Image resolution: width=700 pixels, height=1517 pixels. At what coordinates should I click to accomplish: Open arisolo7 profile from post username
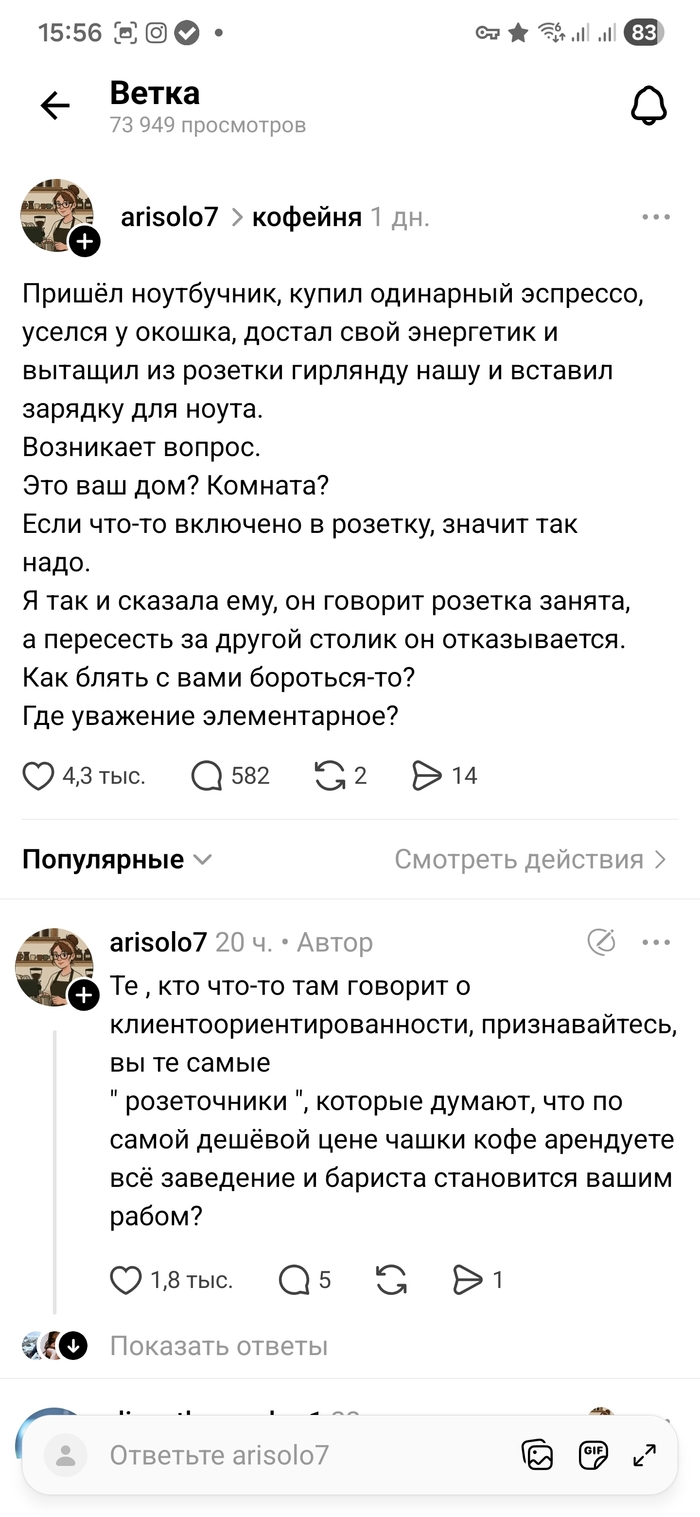tap(169, 217)
